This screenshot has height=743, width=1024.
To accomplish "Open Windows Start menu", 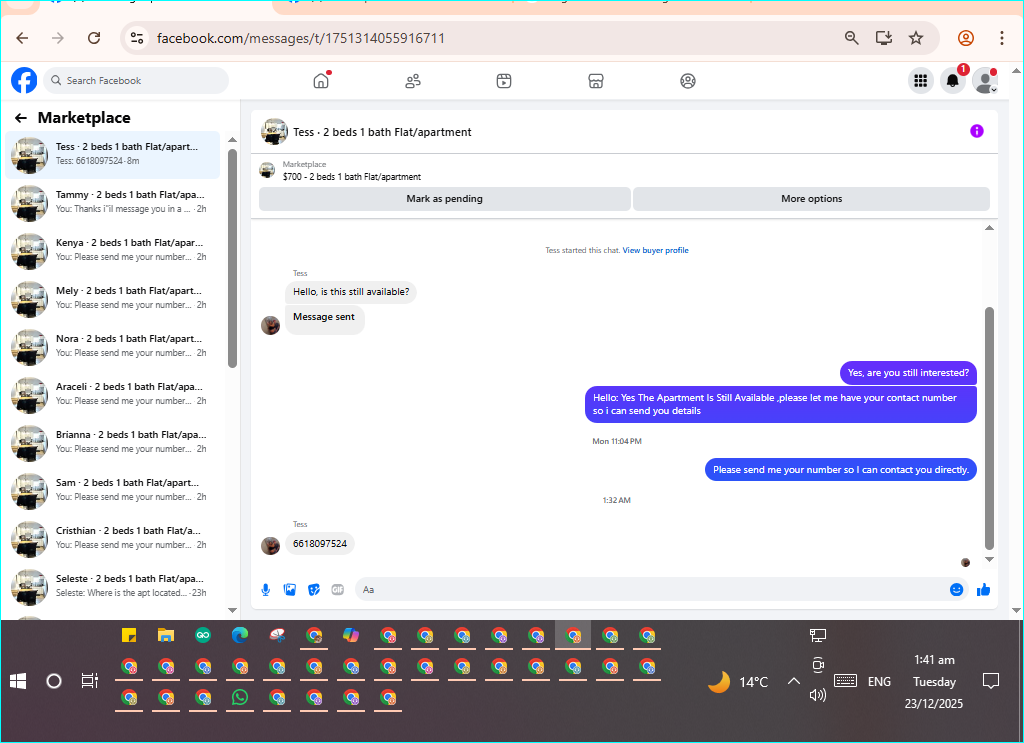I will (x=18, y=682).
